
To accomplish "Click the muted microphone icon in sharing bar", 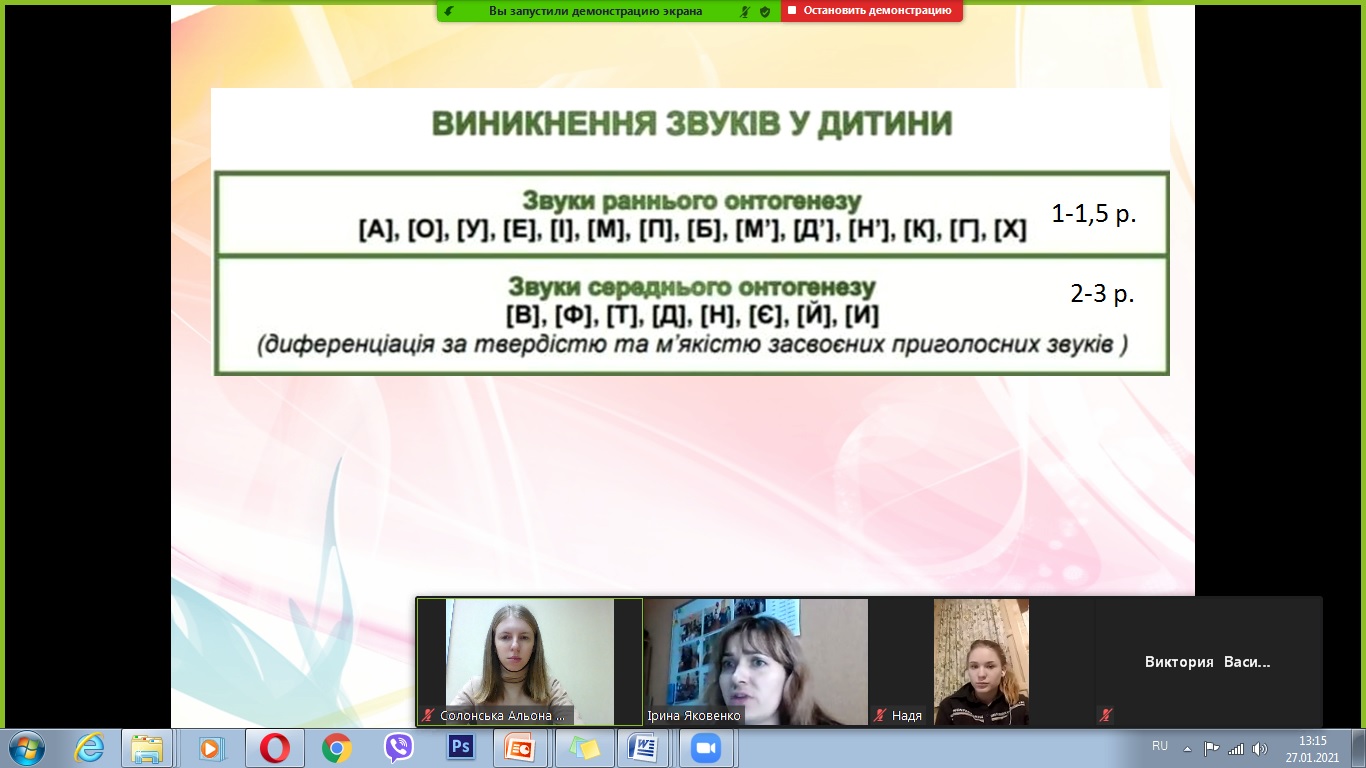I will [744, 12].
